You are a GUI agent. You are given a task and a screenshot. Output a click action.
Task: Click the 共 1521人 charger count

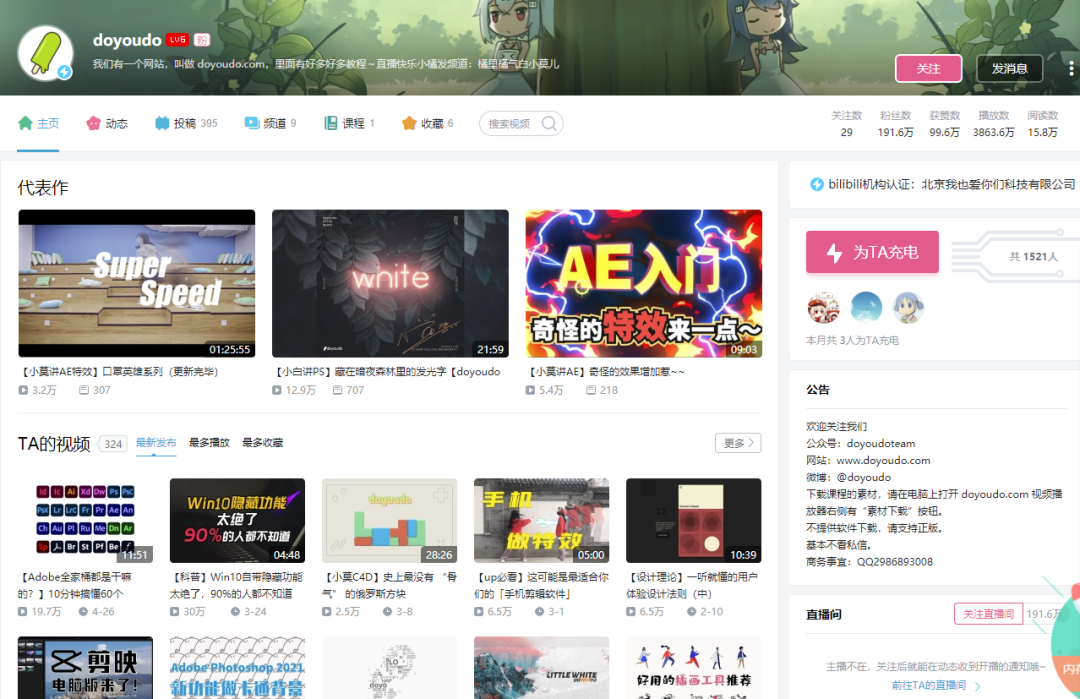(x=1033, y=257)
